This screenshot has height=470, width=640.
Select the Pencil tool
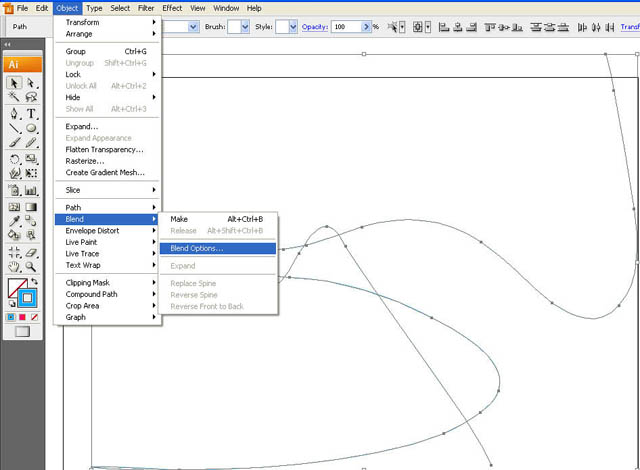(31, 142)
